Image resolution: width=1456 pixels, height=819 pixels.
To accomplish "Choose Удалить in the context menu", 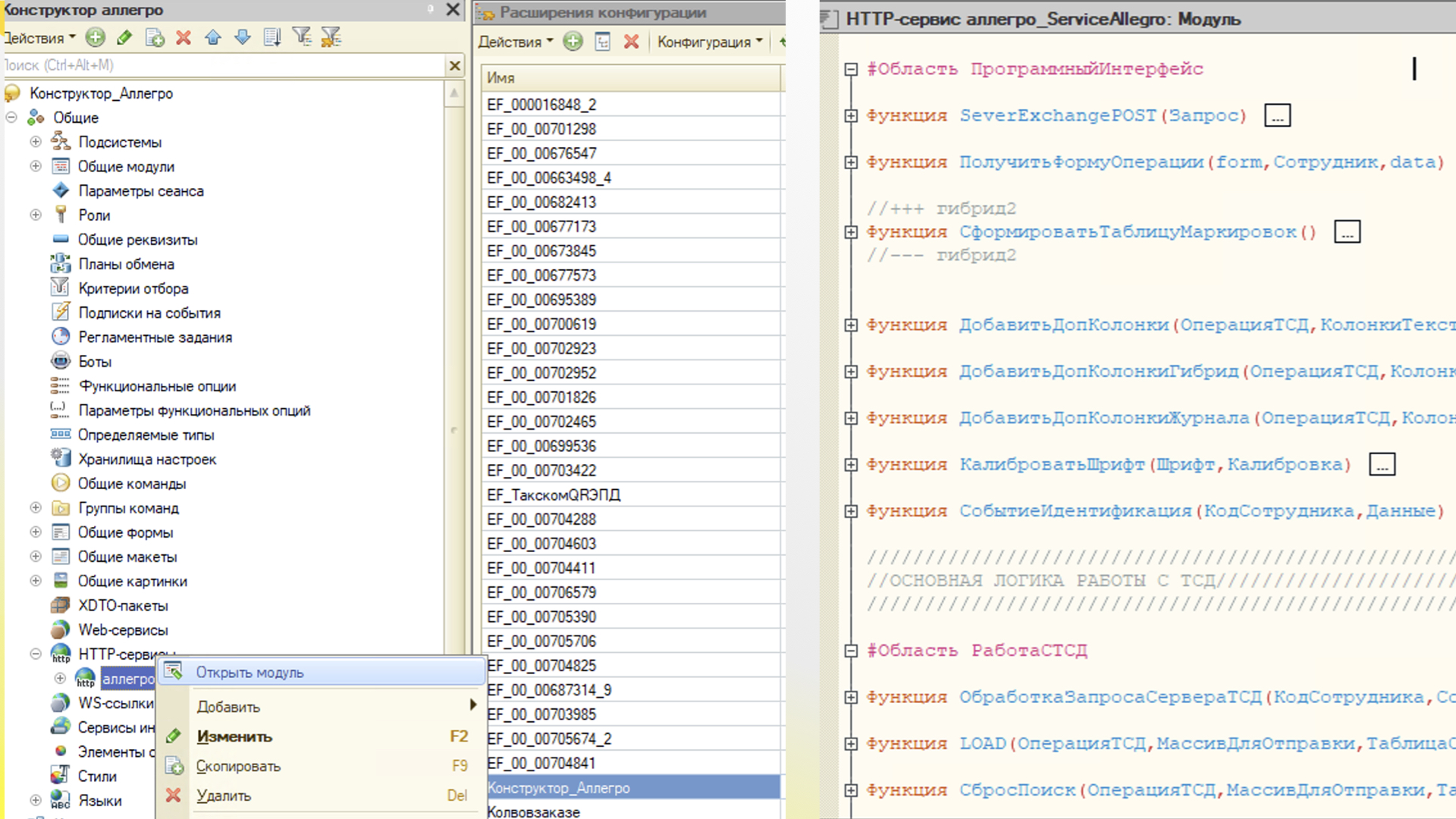I will pyautogui.click(x=322, y=795).
